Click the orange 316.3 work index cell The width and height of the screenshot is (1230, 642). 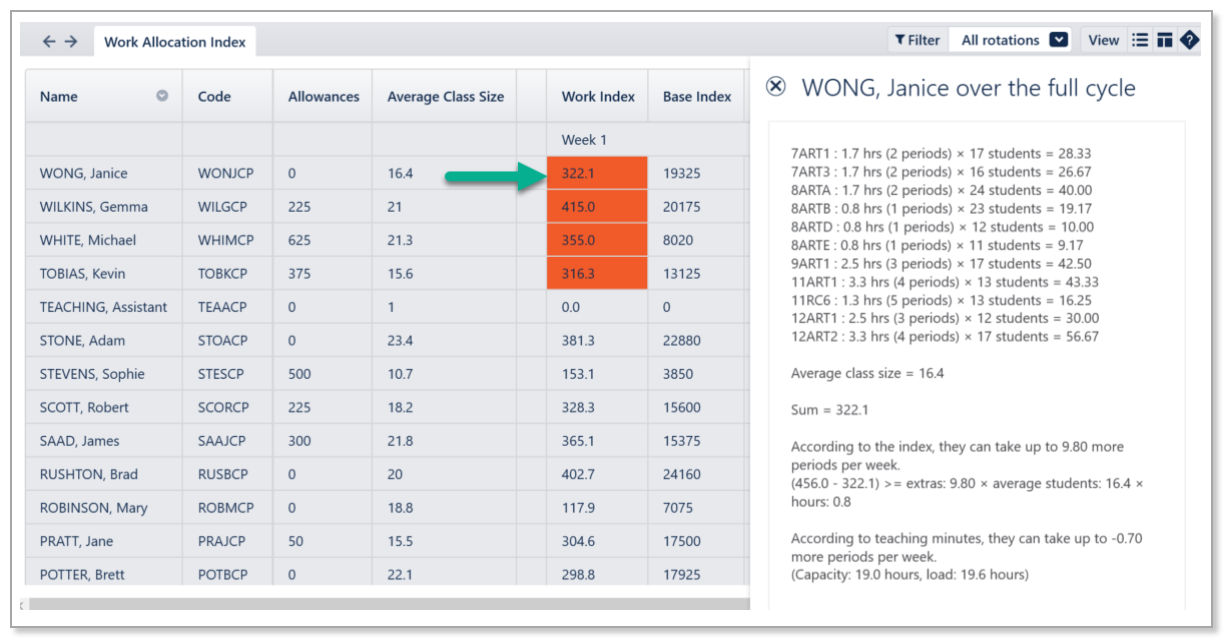coord(597,273)
